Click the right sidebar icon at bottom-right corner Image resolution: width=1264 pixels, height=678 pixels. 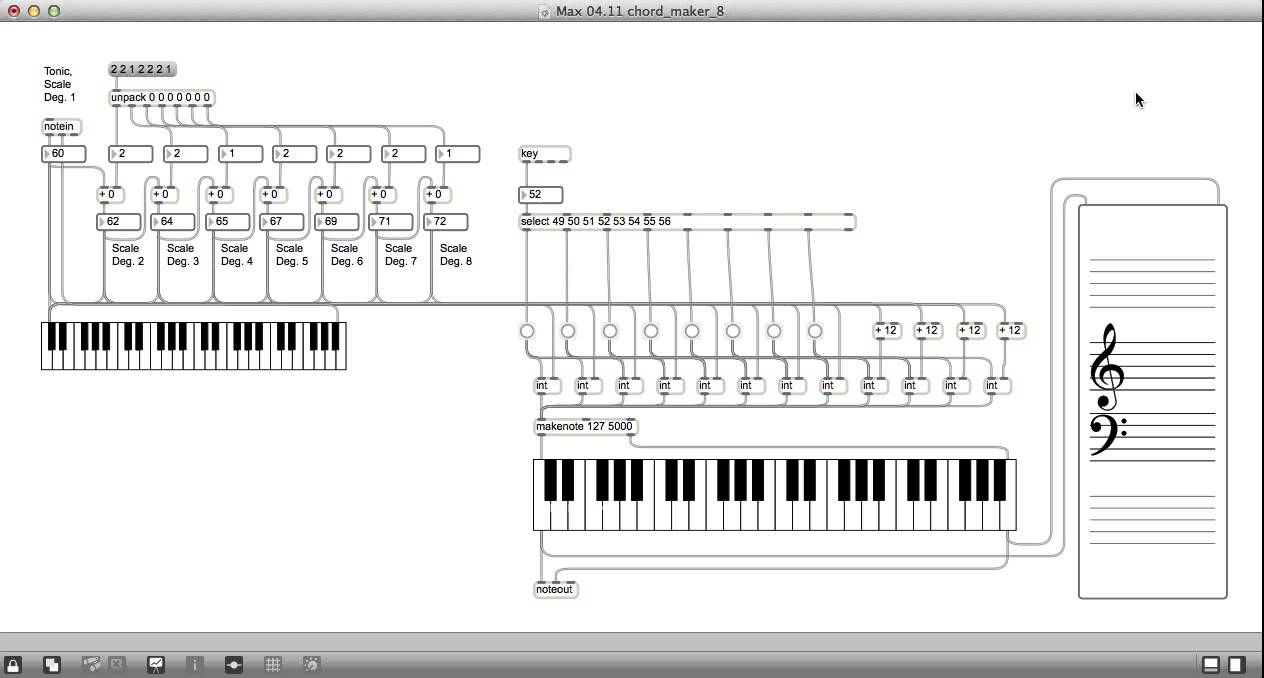pyautogui.click(x=1236, y=664)
